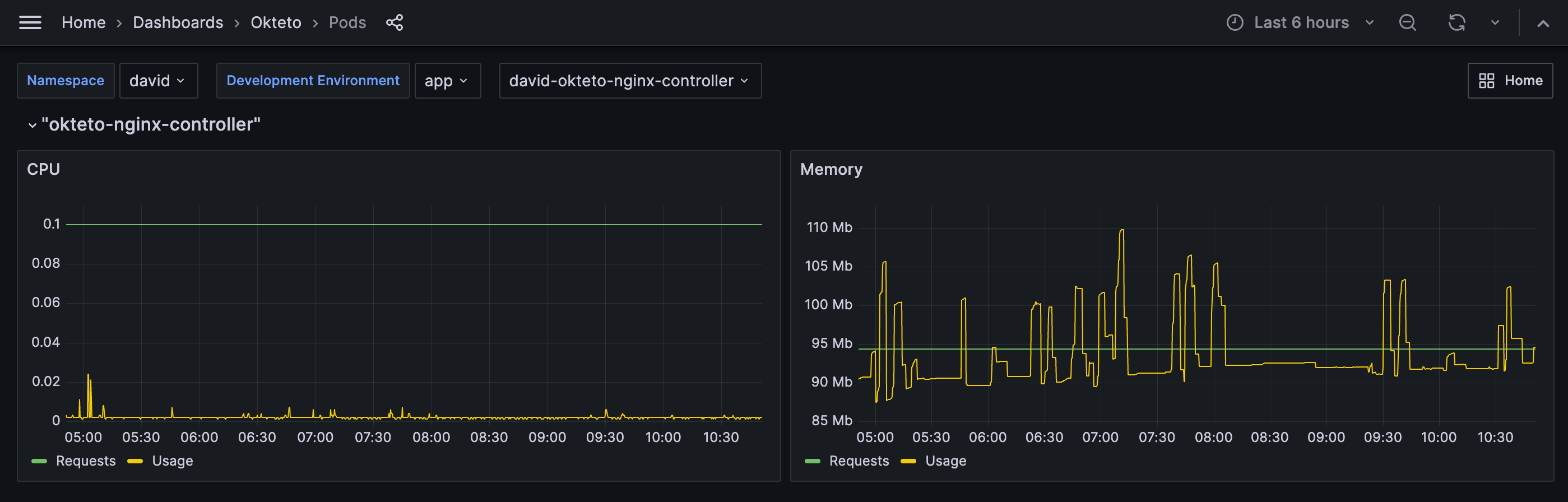This screenshot has height=502, width=1568.
Task: Click the grid icon on the Home button
Action: click(x=1486, y=81)
